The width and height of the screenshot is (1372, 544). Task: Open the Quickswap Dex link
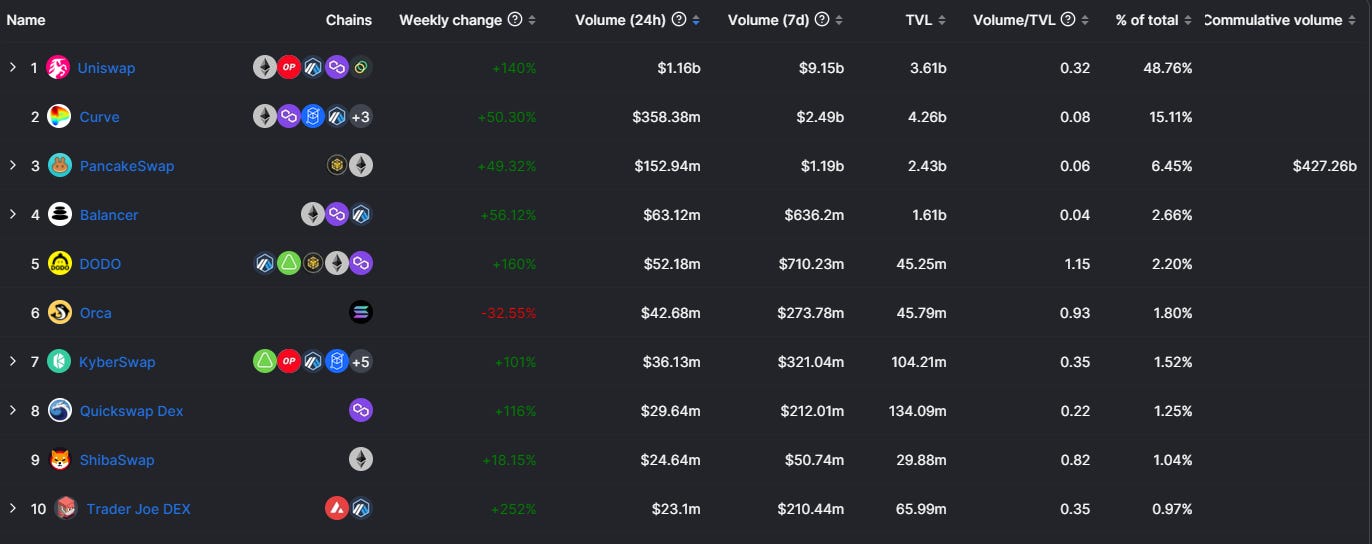point(131,411)
